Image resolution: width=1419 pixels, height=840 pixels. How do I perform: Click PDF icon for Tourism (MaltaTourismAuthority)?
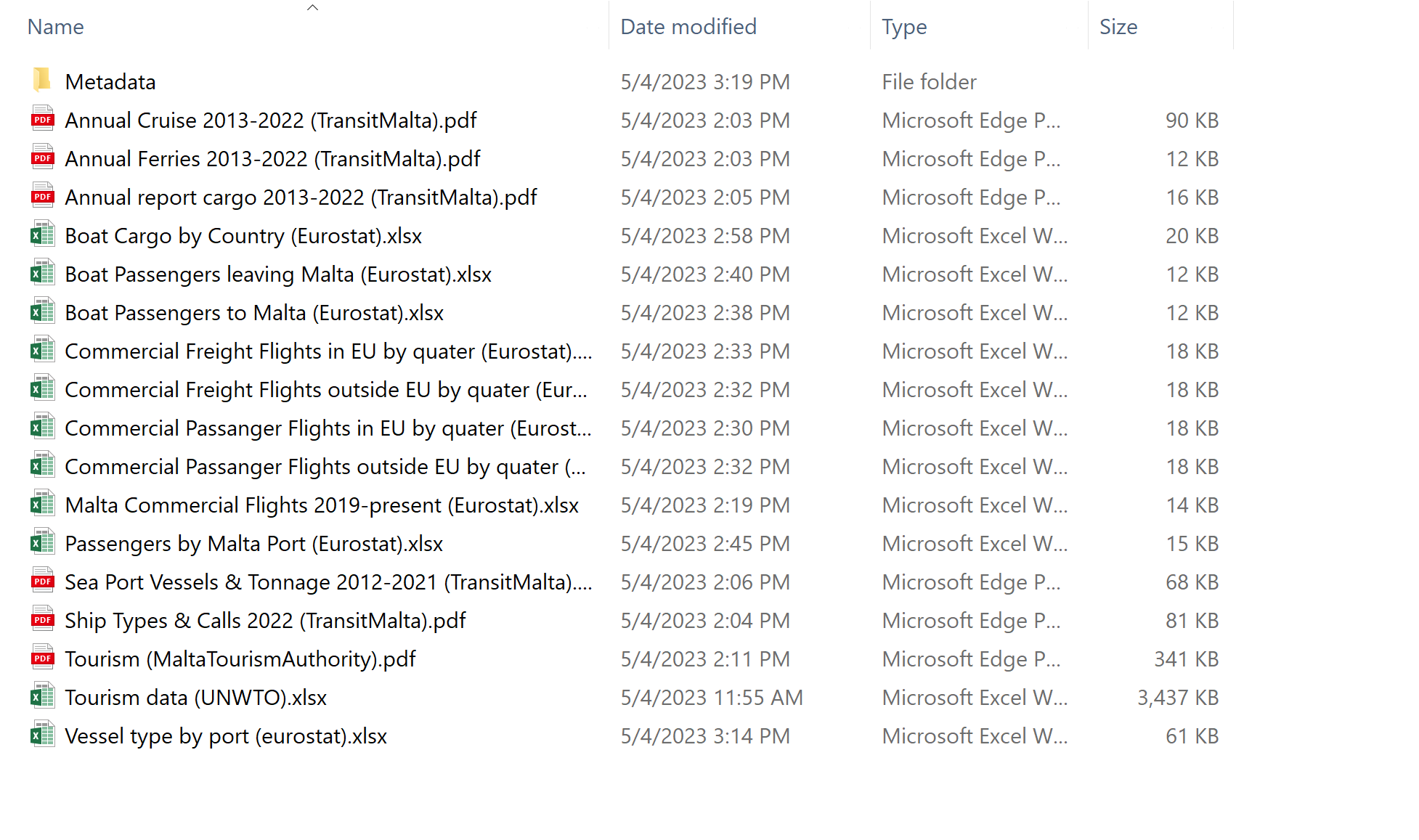tap(42, 658)
